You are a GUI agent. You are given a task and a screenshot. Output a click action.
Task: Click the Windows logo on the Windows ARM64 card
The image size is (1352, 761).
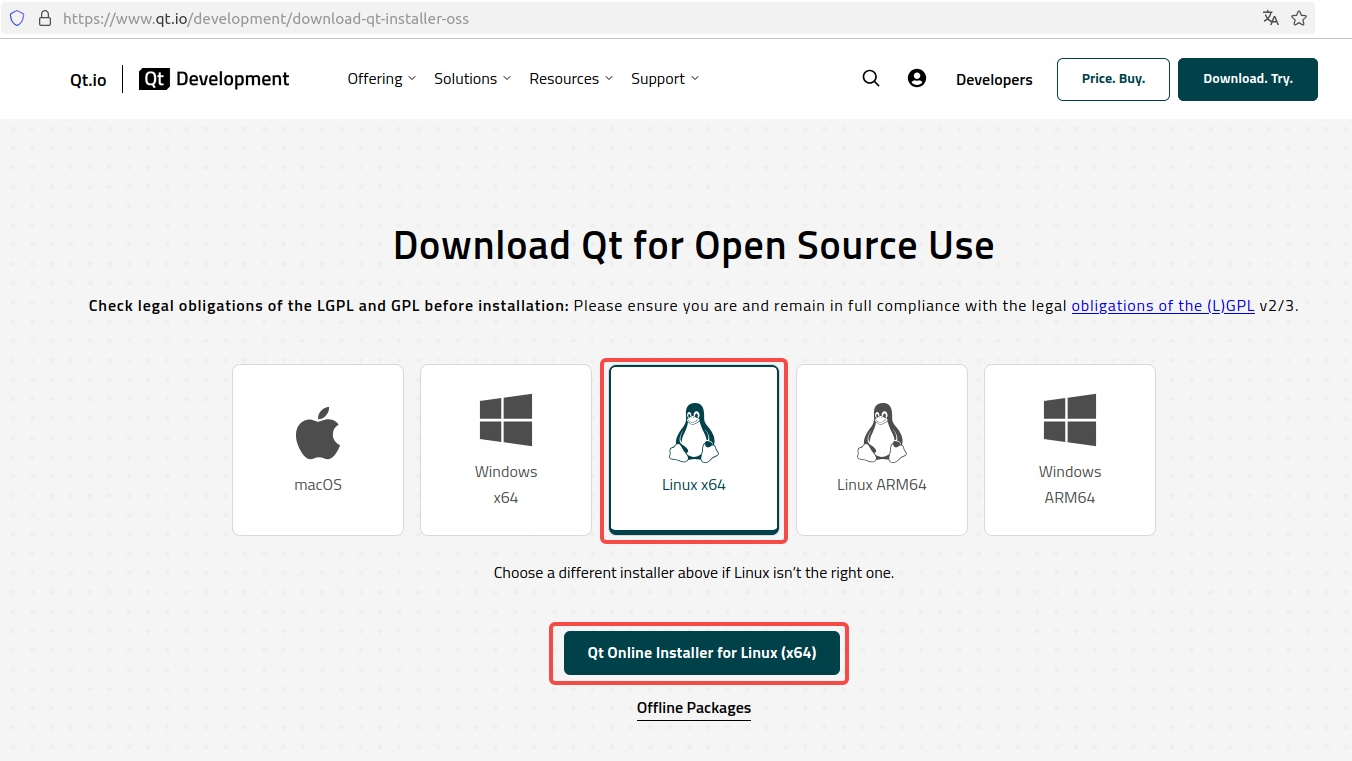(x=1069, y=419)
